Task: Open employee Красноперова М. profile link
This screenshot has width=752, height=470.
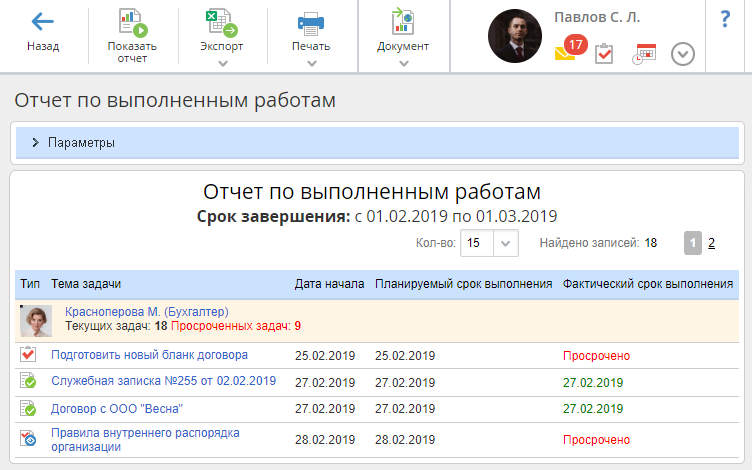Action: coord(147,312)
